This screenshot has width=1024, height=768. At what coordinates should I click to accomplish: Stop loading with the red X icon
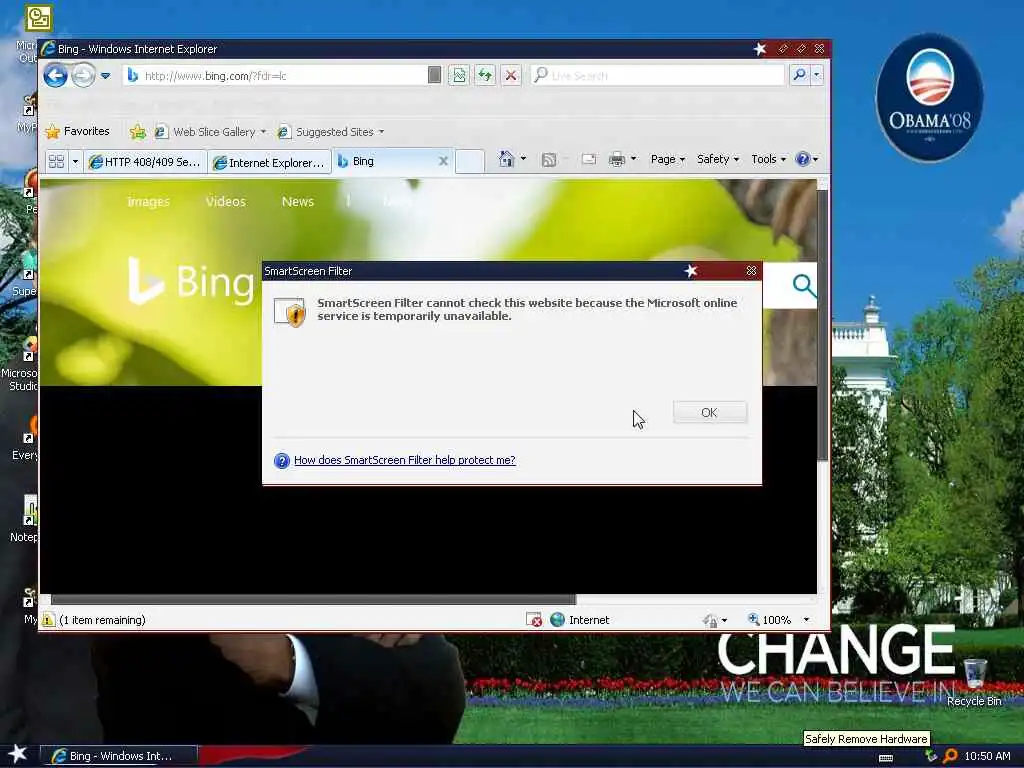tap(511, 76)
